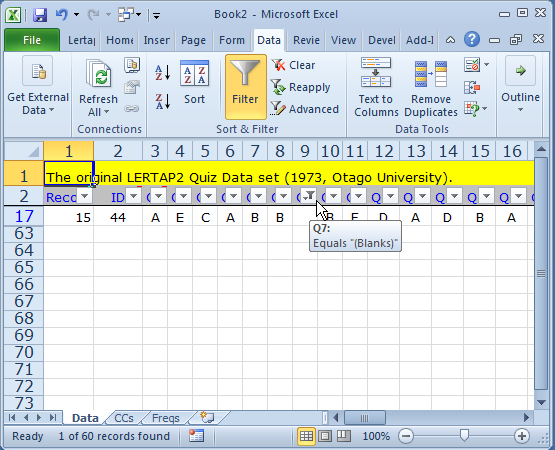Click Remove Duplicates icon
Screen dimensions: 555x450
(431, 74)
